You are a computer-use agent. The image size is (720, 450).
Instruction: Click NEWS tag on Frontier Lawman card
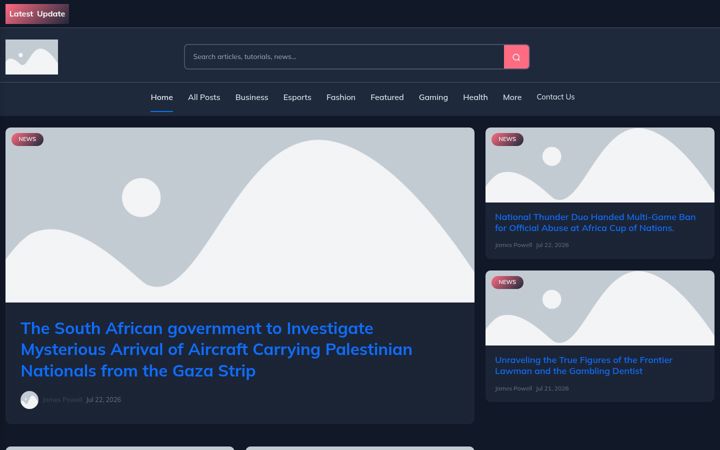507,282
